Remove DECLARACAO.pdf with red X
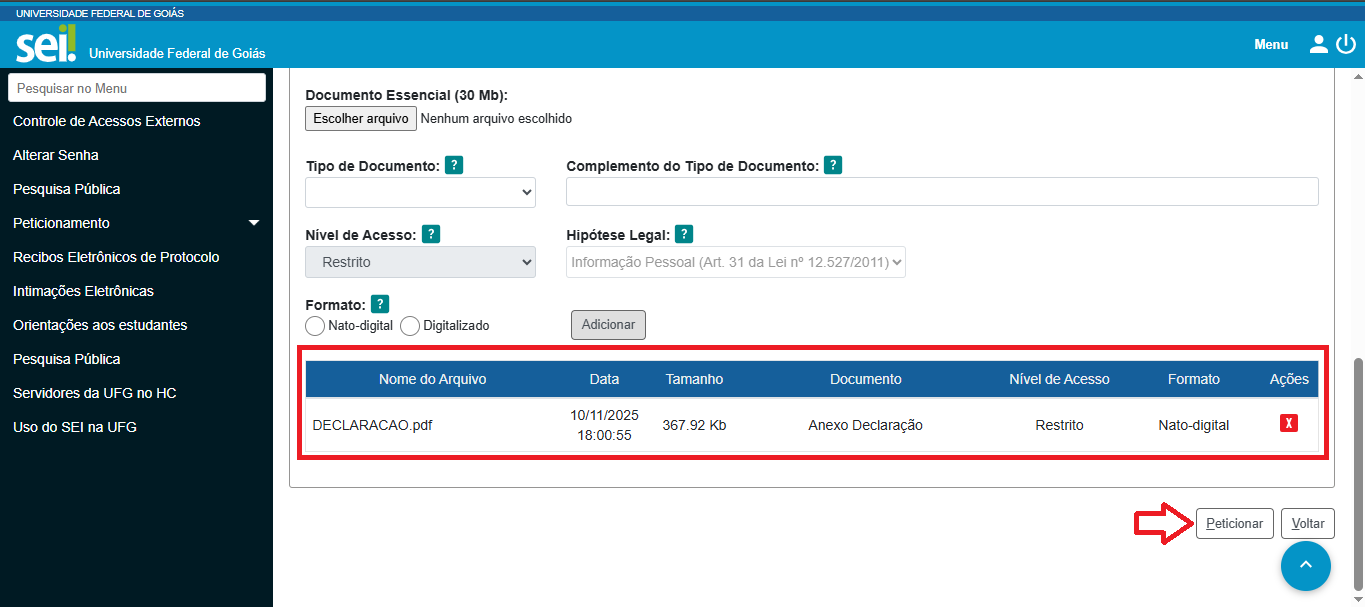The height and width of the screenshot is (607, 1365). [1289, 423]
